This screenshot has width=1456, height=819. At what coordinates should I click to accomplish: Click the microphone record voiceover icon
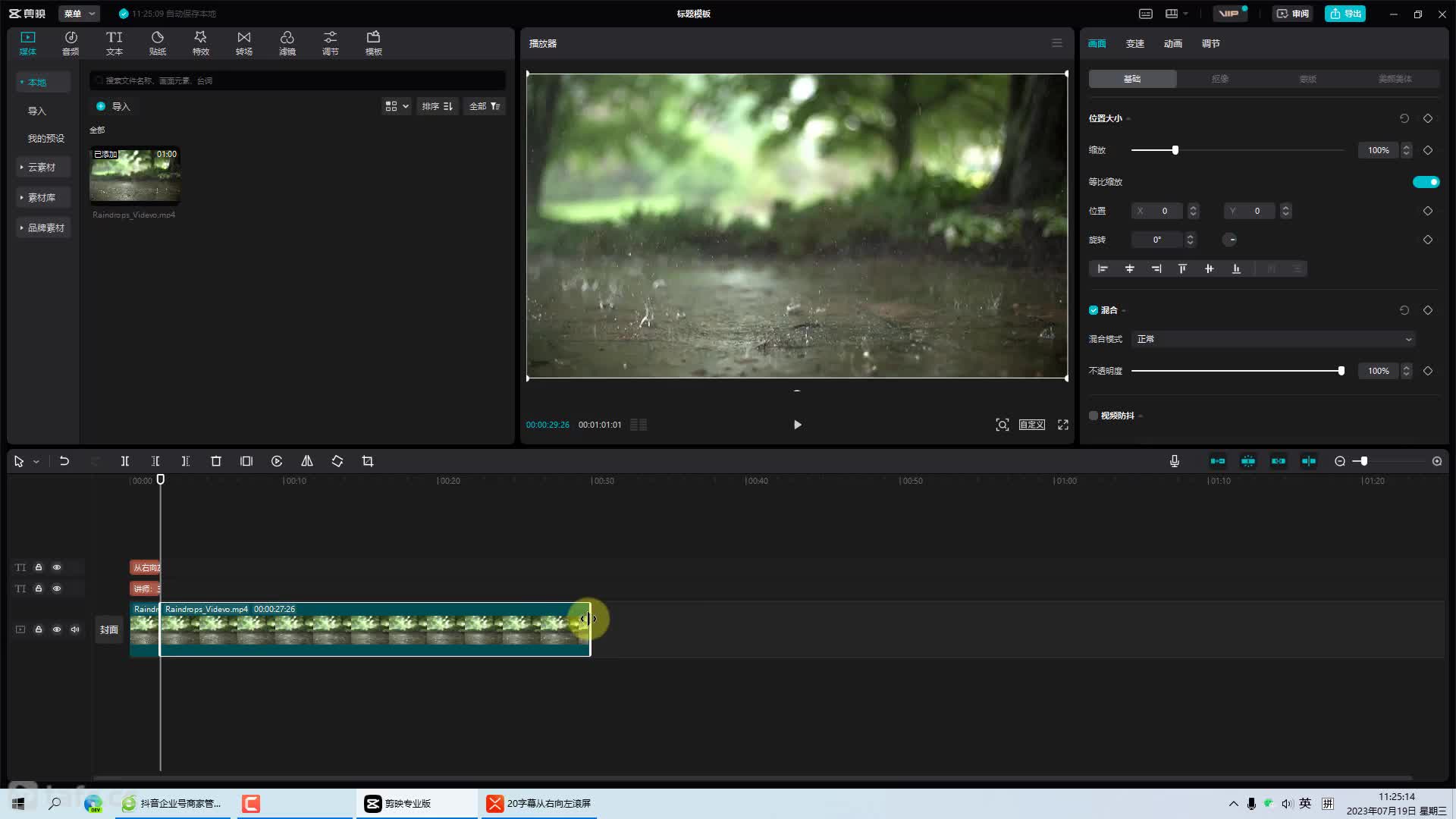pos(1175,461)
